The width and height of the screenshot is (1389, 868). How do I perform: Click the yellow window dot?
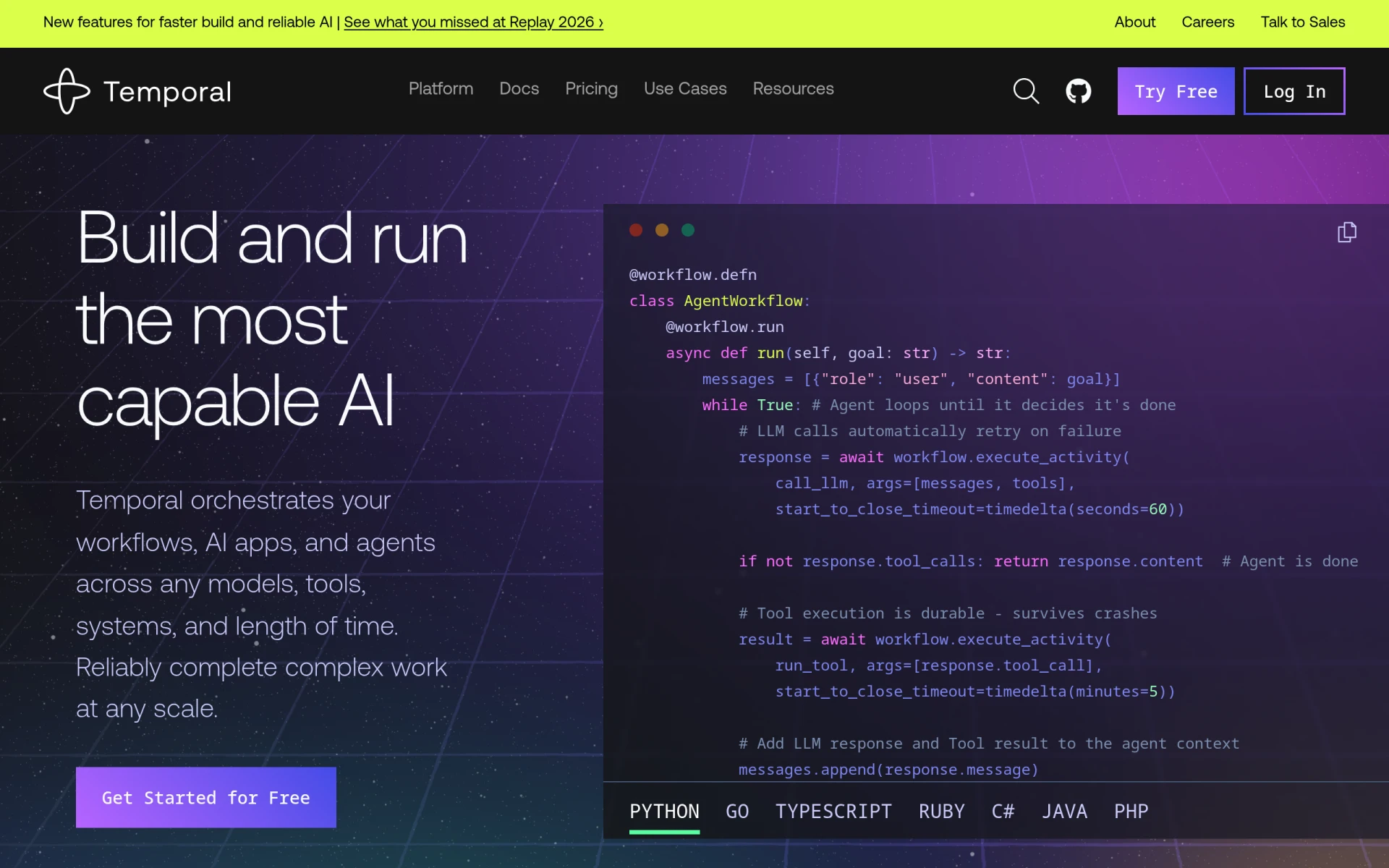pyautogui.click(x=662, y=230)
